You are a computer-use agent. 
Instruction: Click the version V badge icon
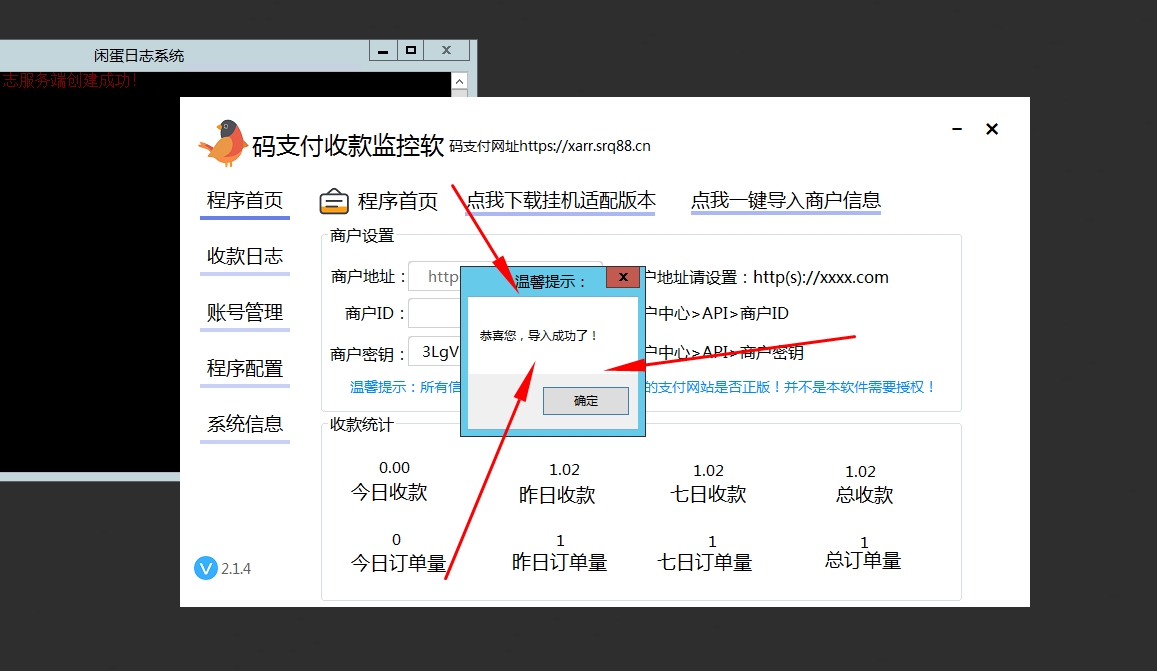pyautogui.click(x=205, y=568)
